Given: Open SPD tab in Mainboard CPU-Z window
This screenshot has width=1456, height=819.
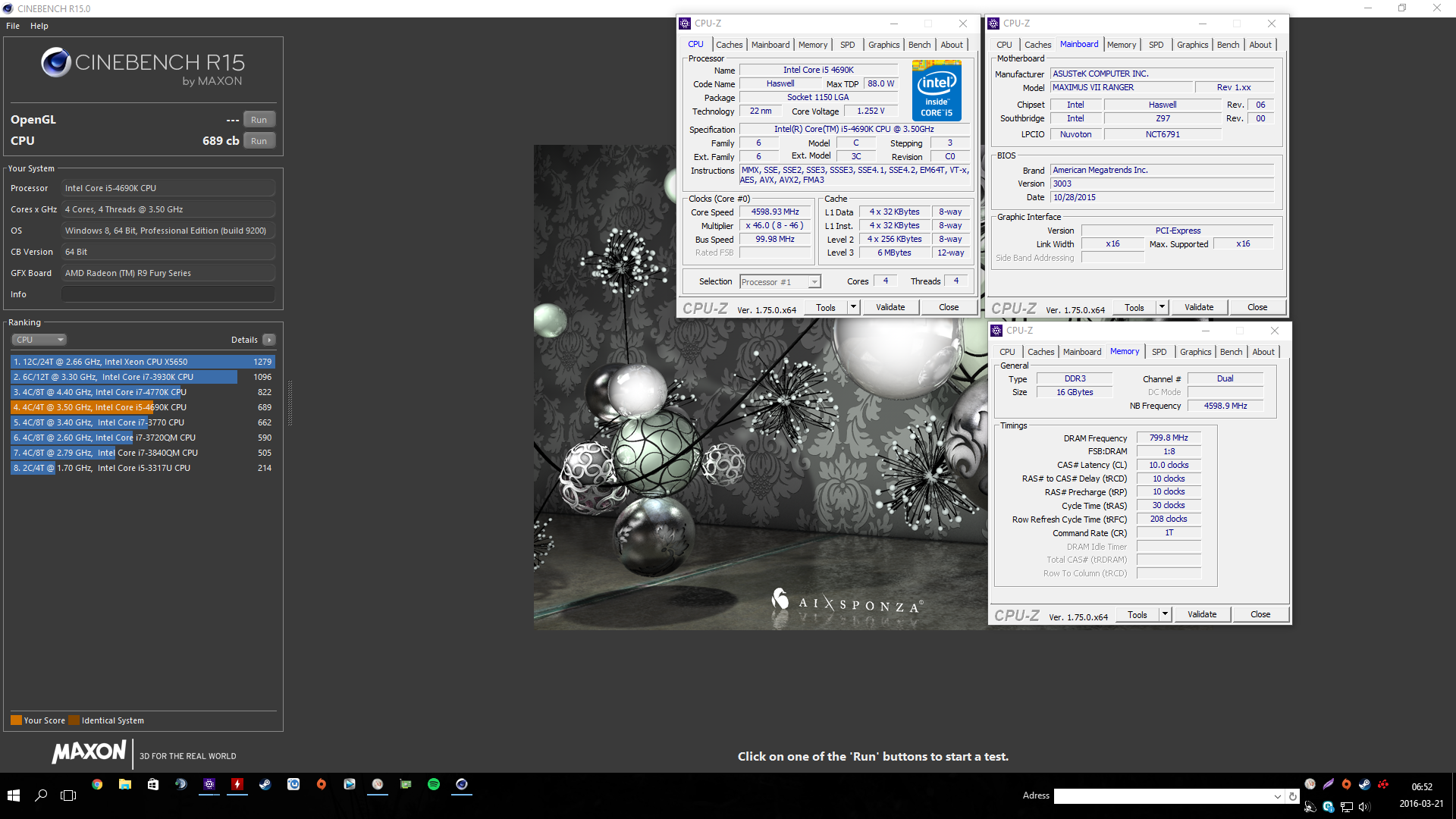Looking at the screenshot, I should [x=1156, y=45].
